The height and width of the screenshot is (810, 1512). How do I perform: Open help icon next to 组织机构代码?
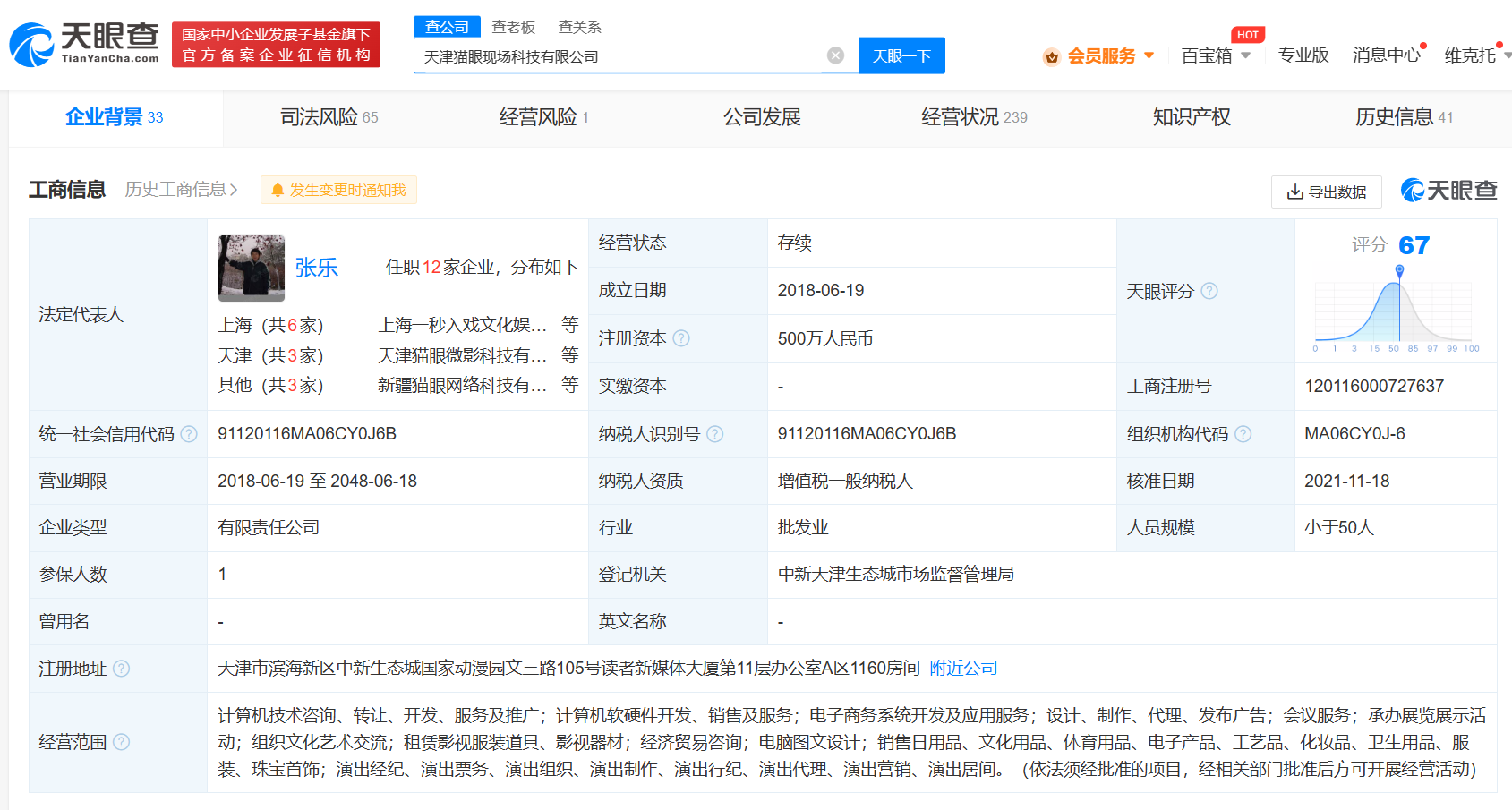pyautogui.click(x=1243, y=434)
